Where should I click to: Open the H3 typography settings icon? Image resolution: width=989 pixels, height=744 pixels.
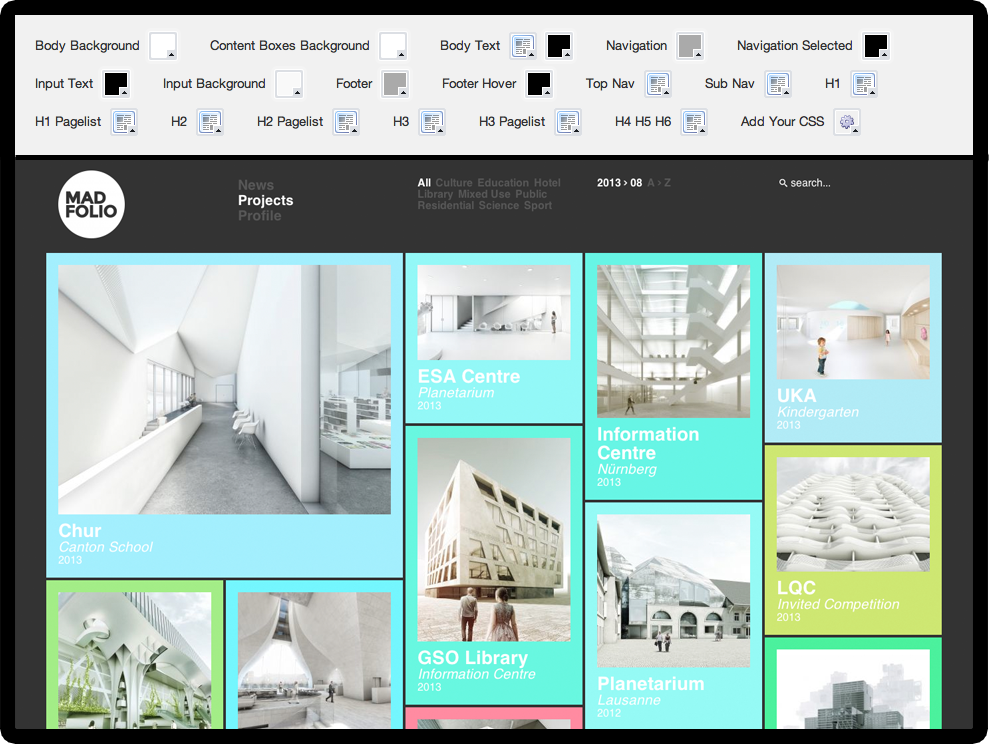pyautogui.click(x=432, y=122)
